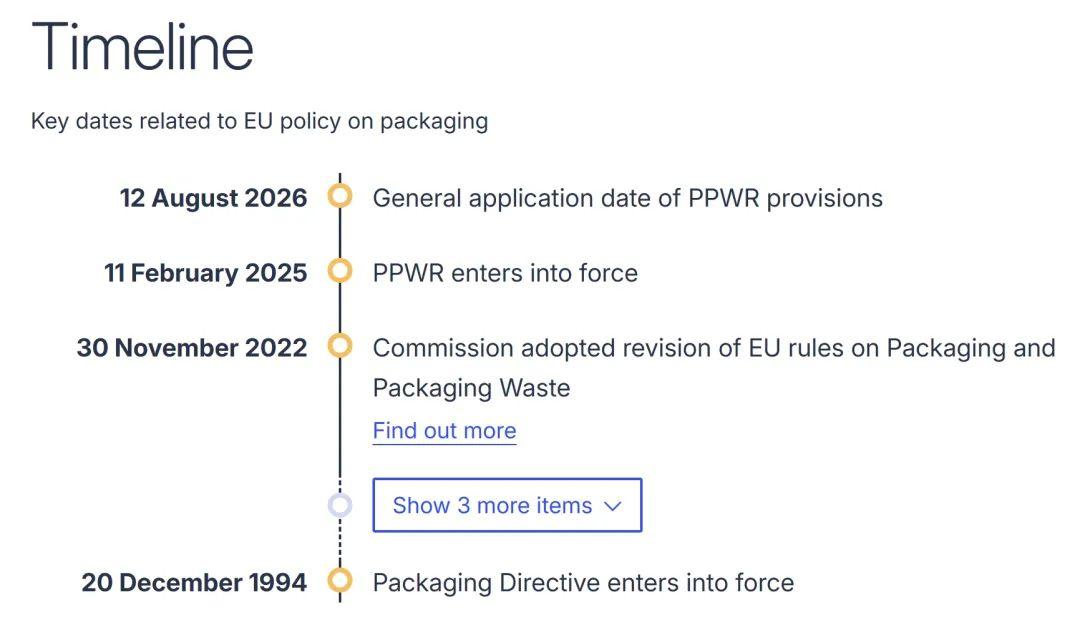Screen dimensions: 1080x620
Task: Click Commission adopted revision of EU rules text
Action: pos(713,348)
